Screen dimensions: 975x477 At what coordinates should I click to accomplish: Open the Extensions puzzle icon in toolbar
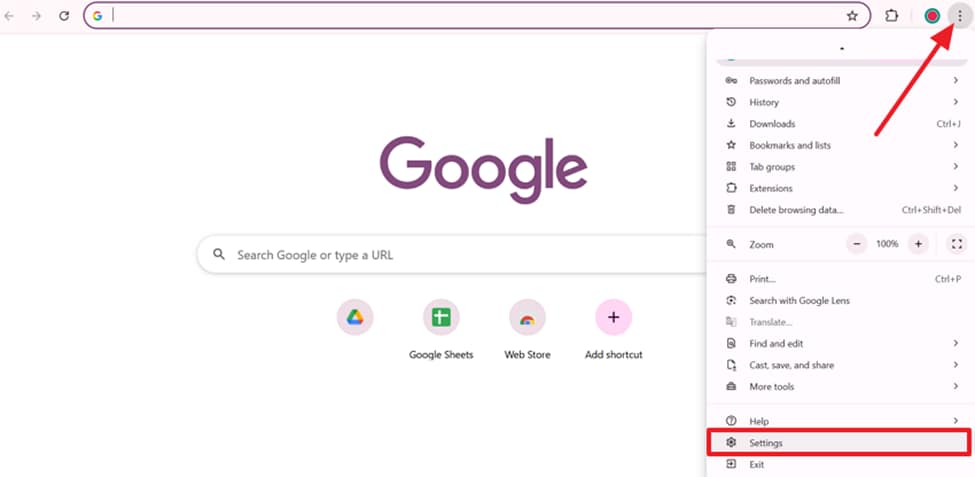(x=892, y=16)
